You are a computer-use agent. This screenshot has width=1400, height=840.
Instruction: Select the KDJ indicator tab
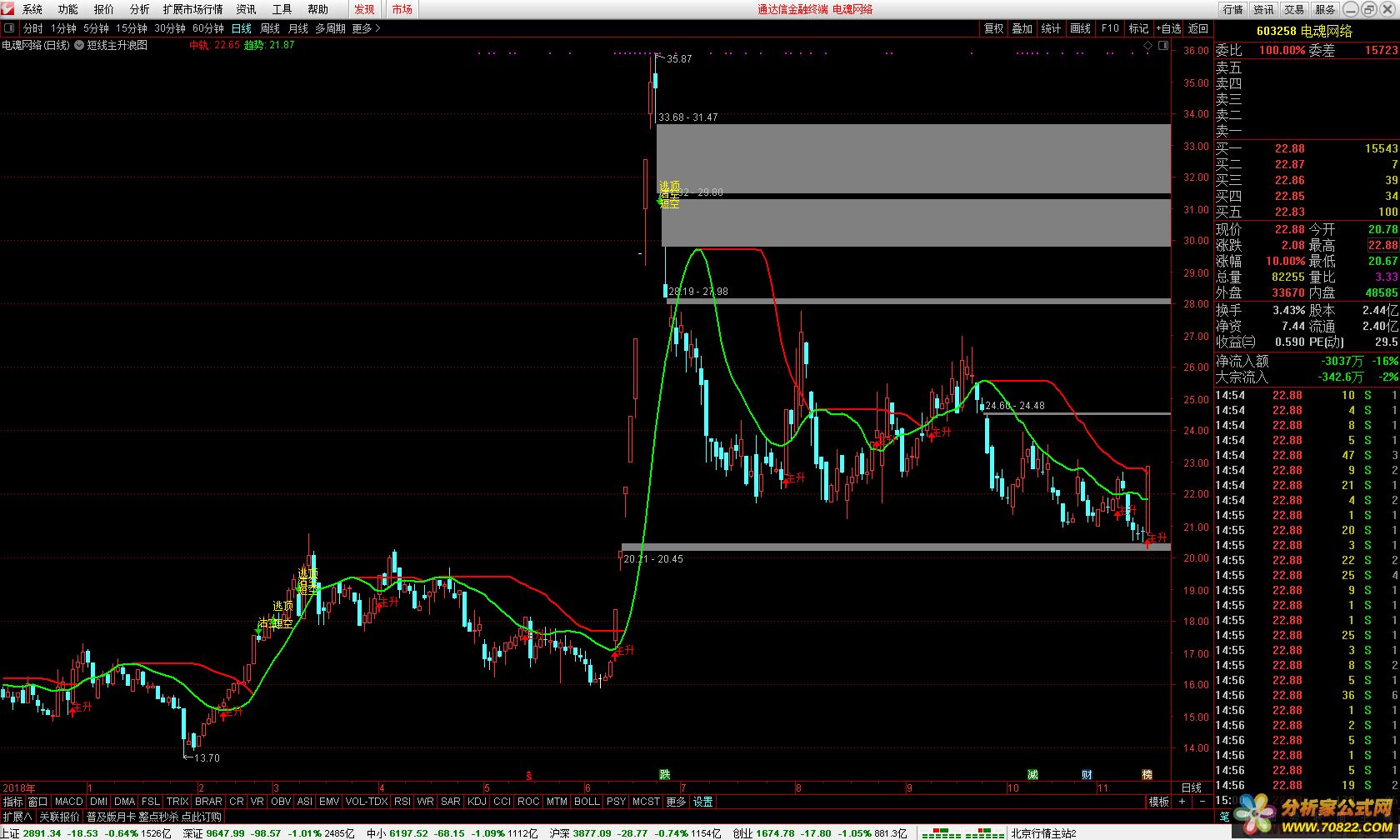click(477, 802)
